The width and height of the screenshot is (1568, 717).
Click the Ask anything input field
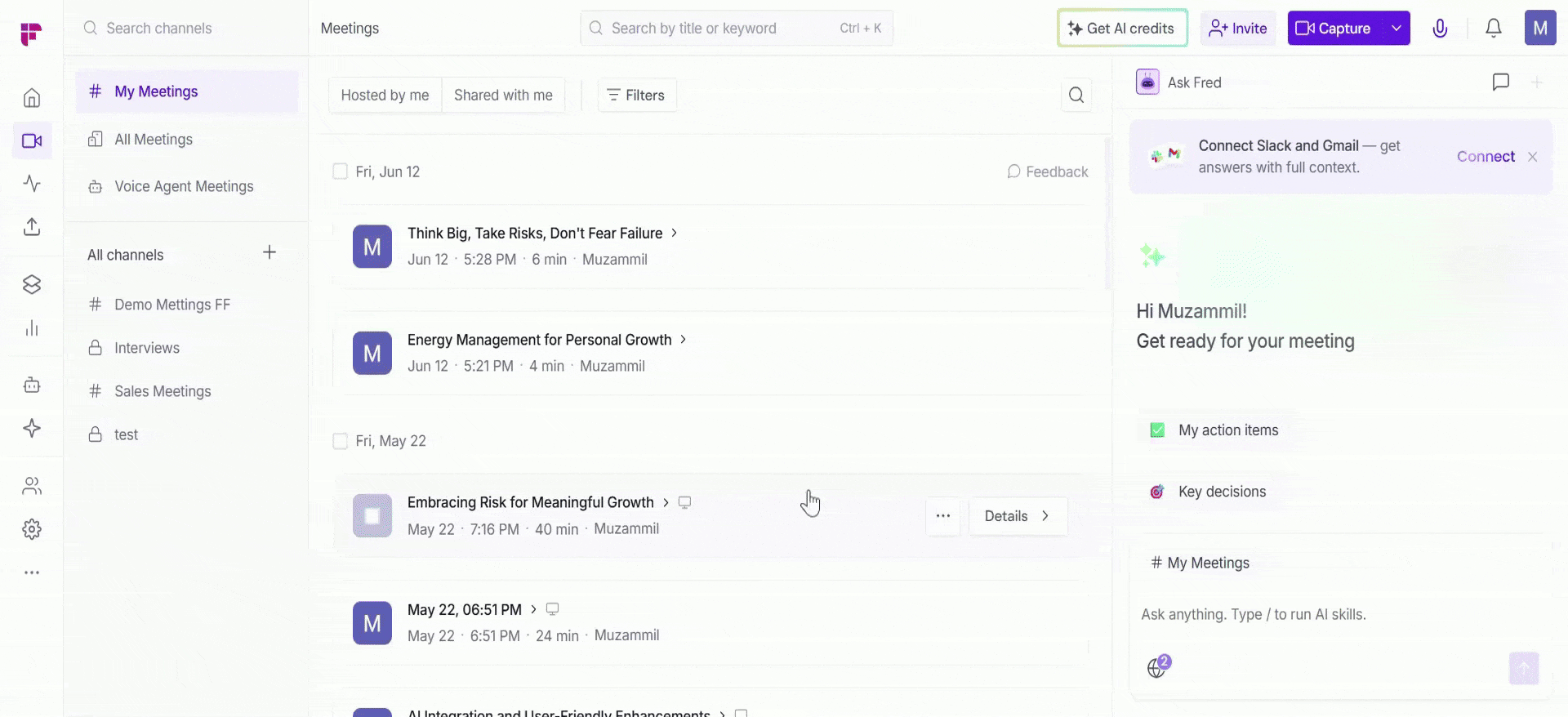click(x=1339, y=614)
